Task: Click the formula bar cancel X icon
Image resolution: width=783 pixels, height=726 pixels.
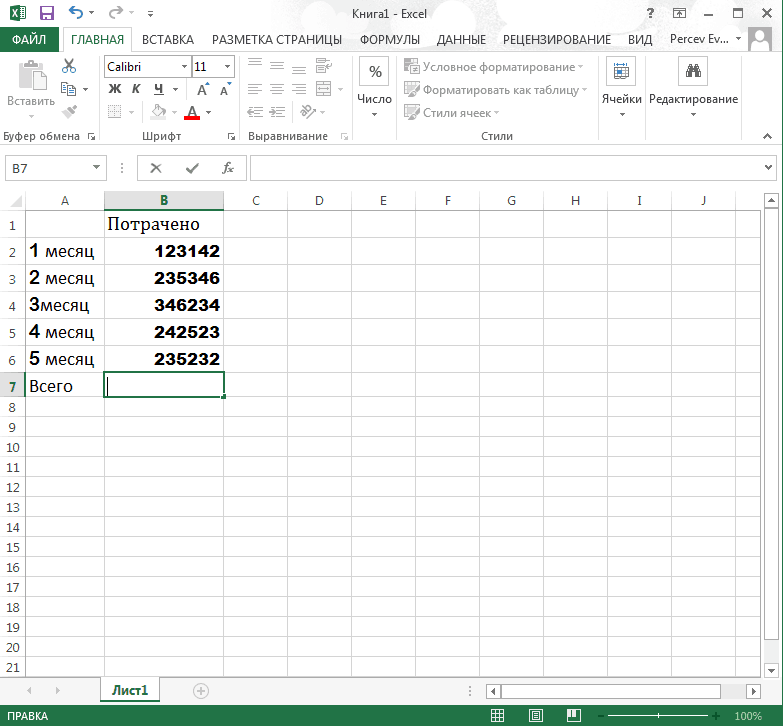Action: tap(156, 168)
